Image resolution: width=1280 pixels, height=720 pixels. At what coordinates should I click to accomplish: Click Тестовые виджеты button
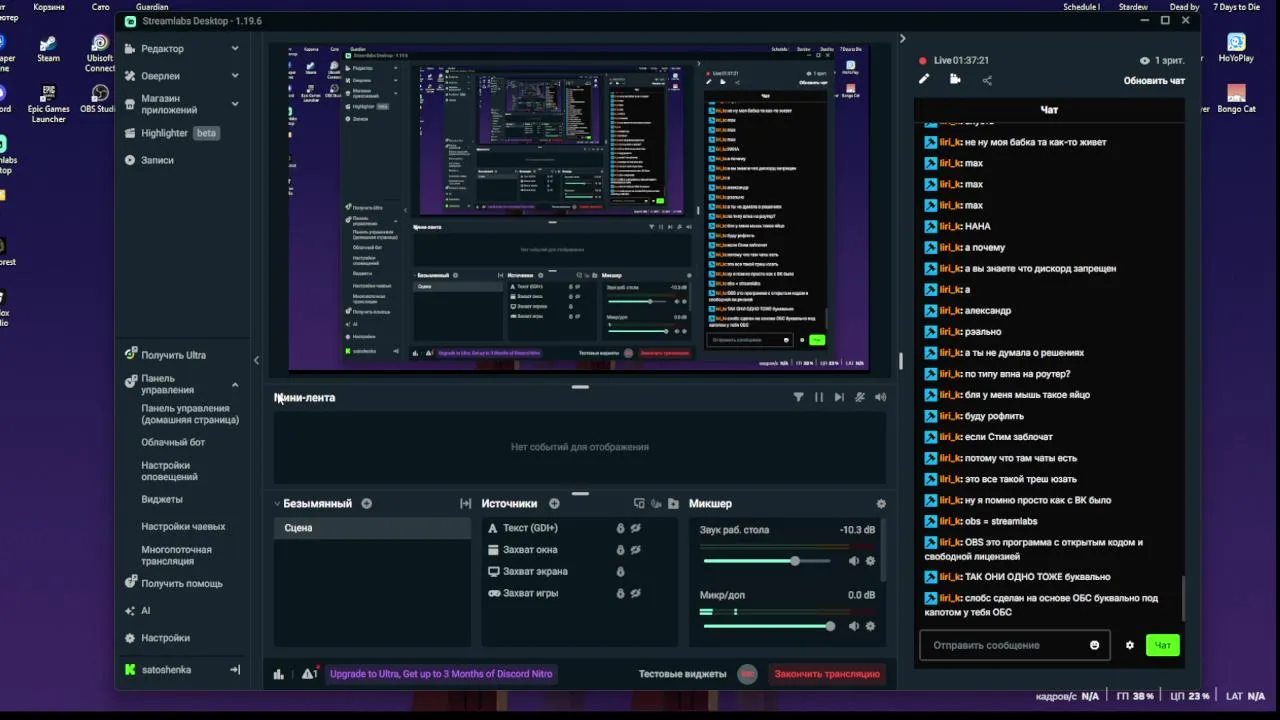tap(683, 674)
